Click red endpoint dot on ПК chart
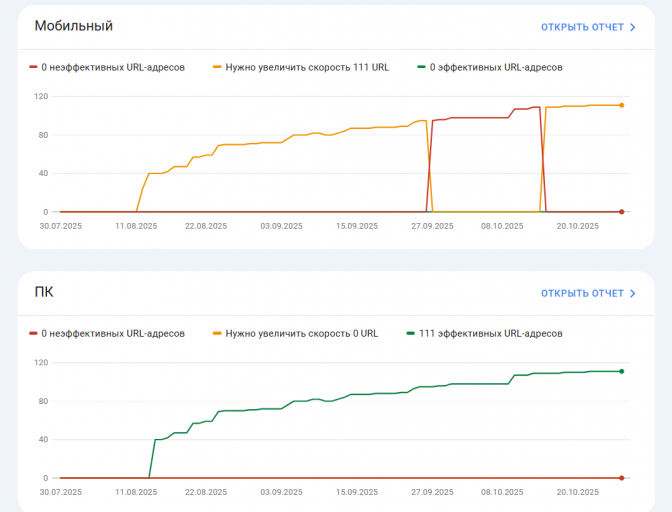This screenshot has width=672, height=512. pos(621,478)
